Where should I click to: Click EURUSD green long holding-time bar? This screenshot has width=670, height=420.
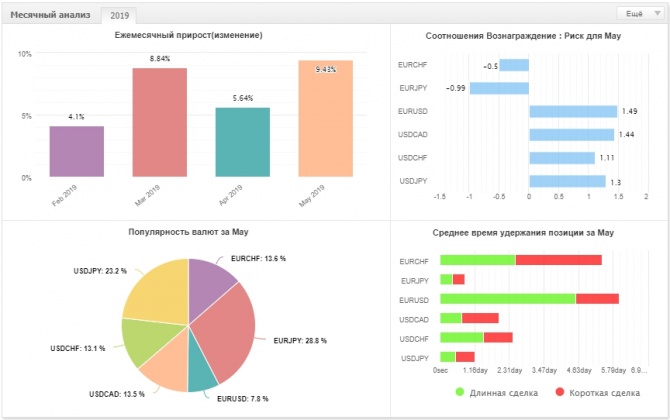[508, 299]
